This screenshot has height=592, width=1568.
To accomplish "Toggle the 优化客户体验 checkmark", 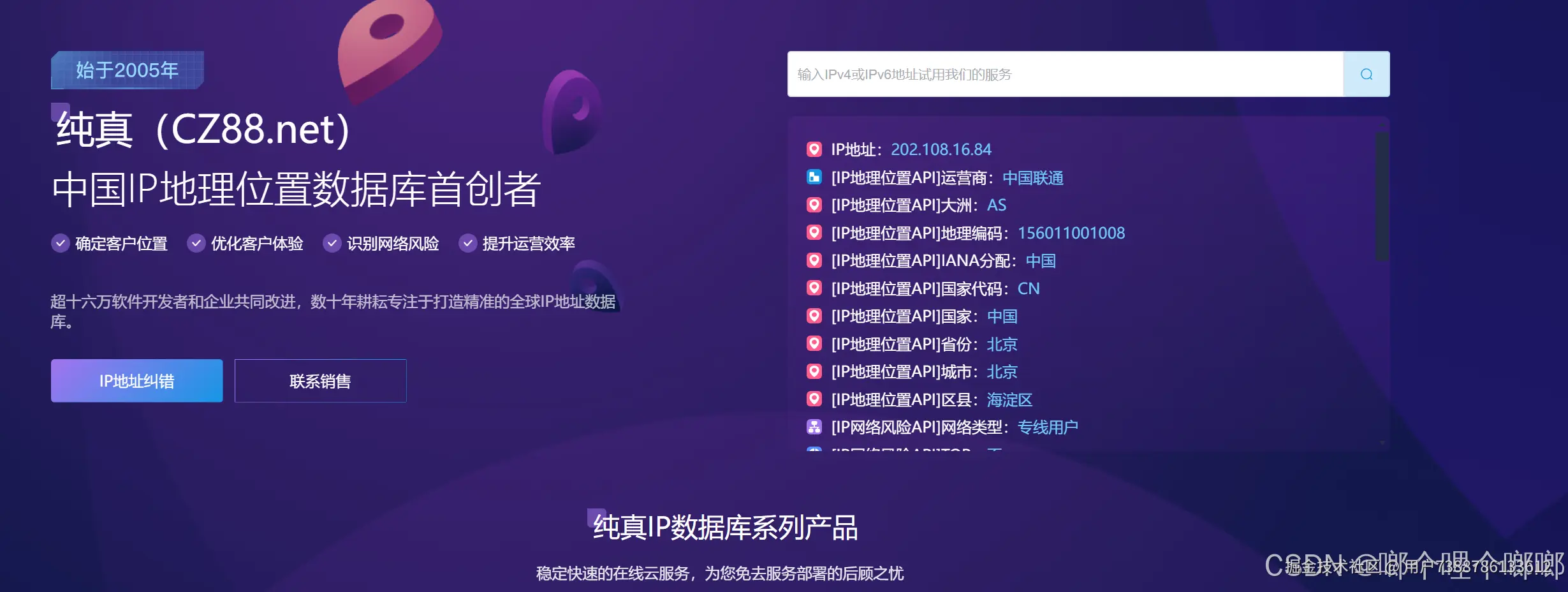I will [x=196, y=243].
